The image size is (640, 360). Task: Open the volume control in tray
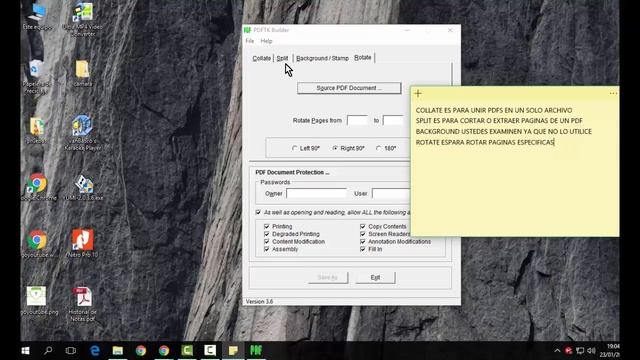click(591, 351)
